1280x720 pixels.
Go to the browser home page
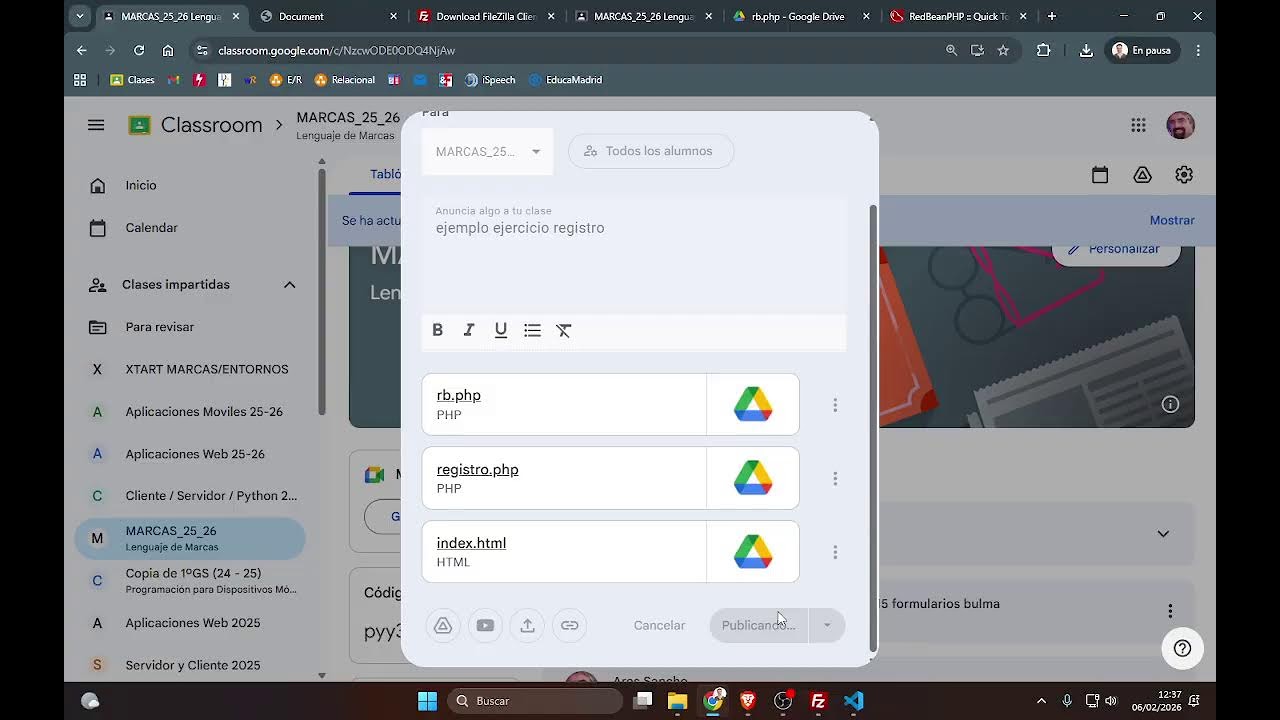[x=168, y=50]
